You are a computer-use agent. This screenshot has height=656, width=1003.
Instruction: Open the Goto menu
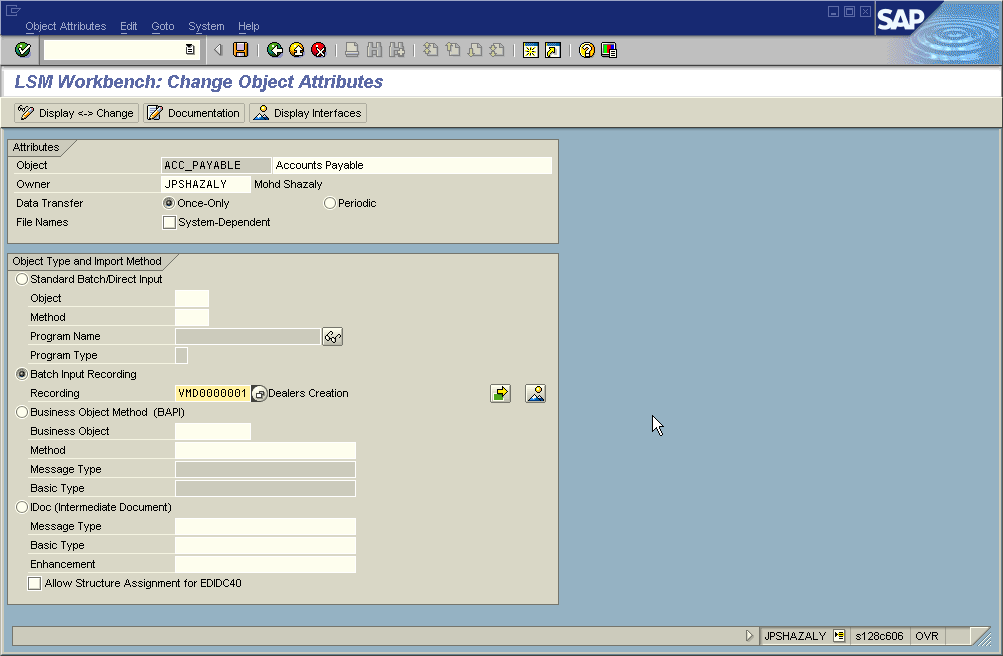[162, 26]
